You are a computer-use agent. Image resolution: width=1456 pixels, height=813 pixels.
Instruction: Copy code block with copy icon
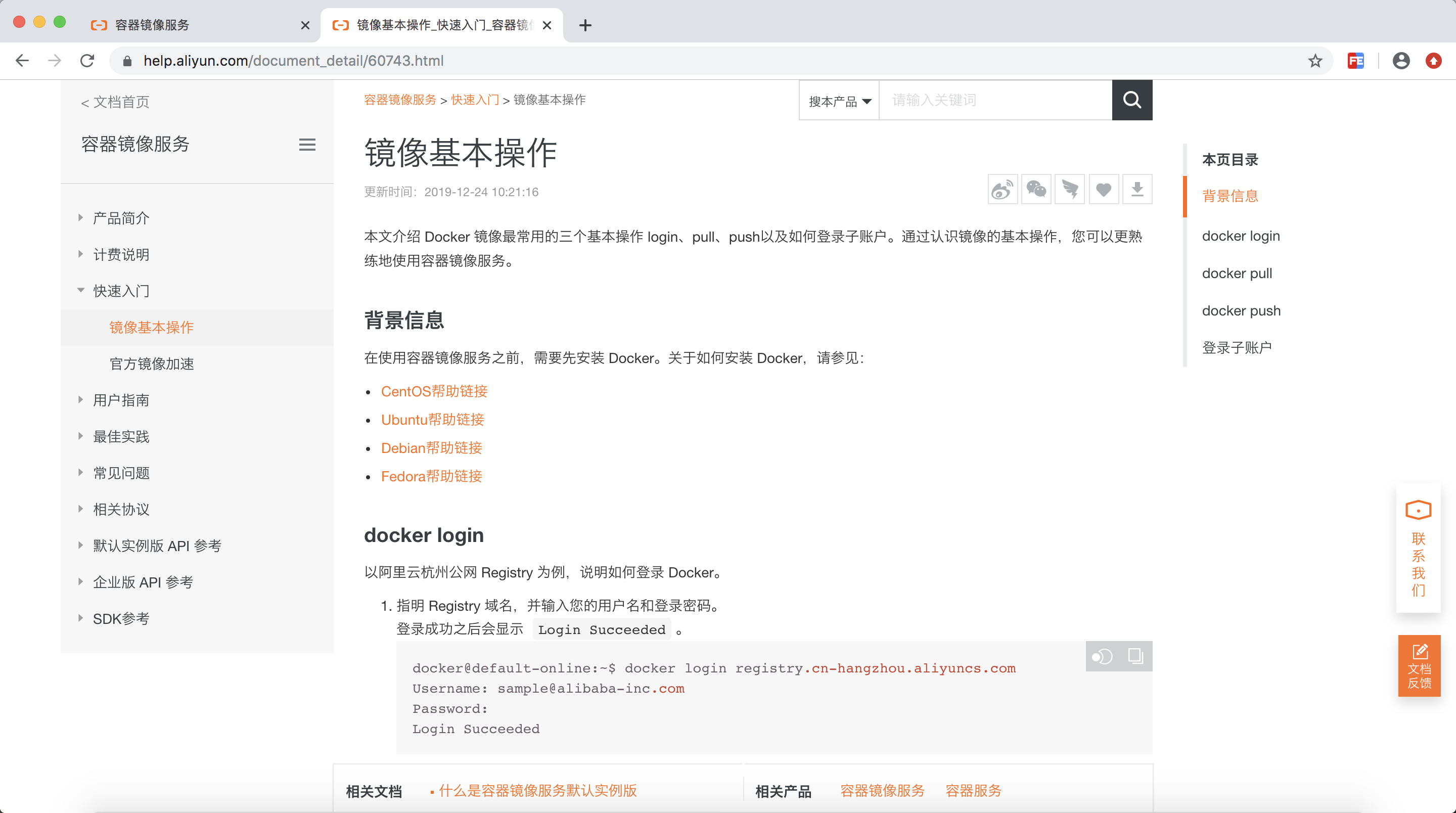click(1135, 656)
